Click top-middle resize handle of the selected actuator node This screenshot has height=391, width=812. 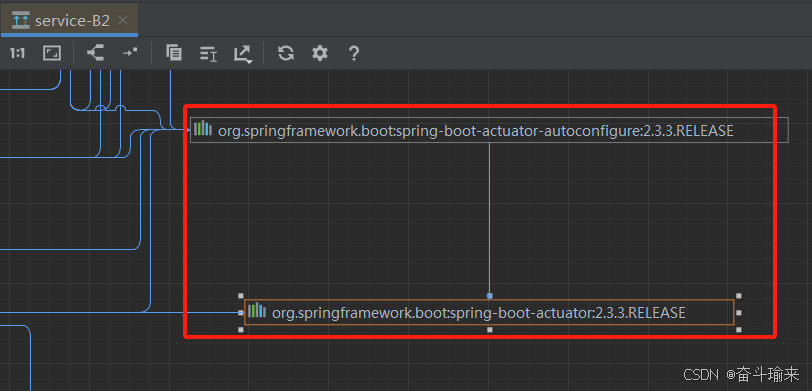[x=489, y=296]
